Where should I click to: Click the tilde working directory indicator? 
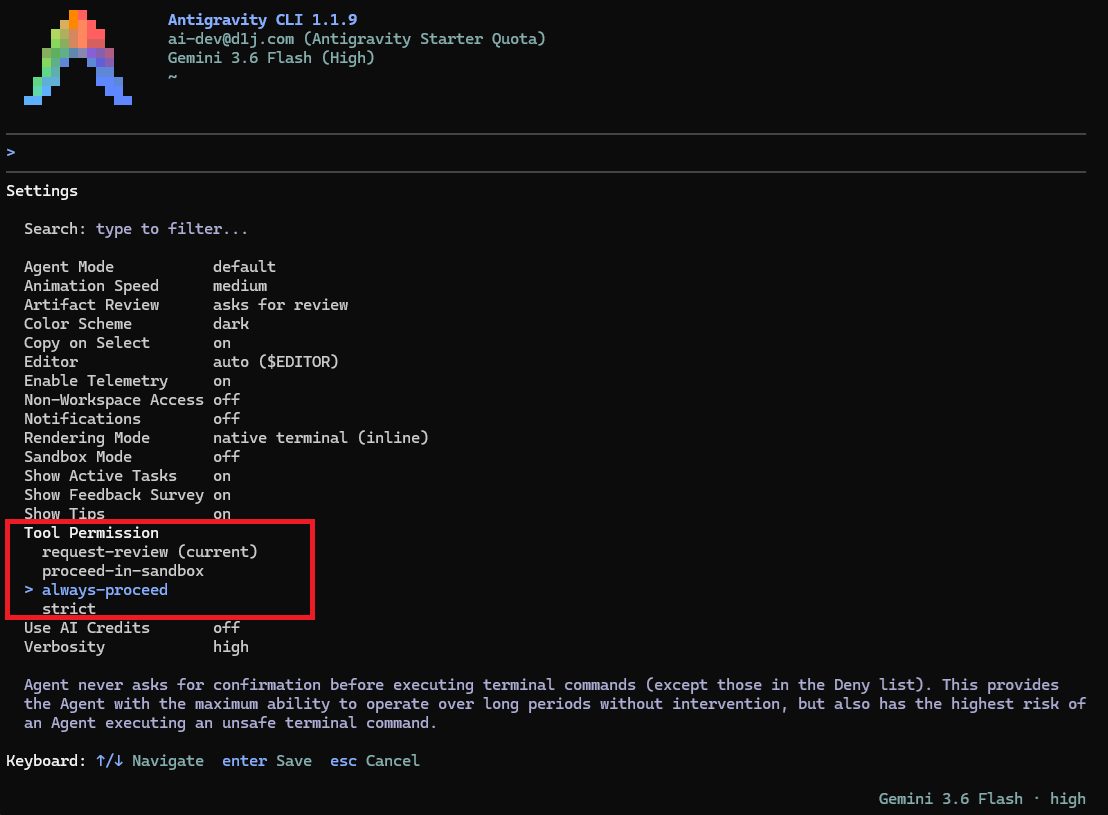172,76
